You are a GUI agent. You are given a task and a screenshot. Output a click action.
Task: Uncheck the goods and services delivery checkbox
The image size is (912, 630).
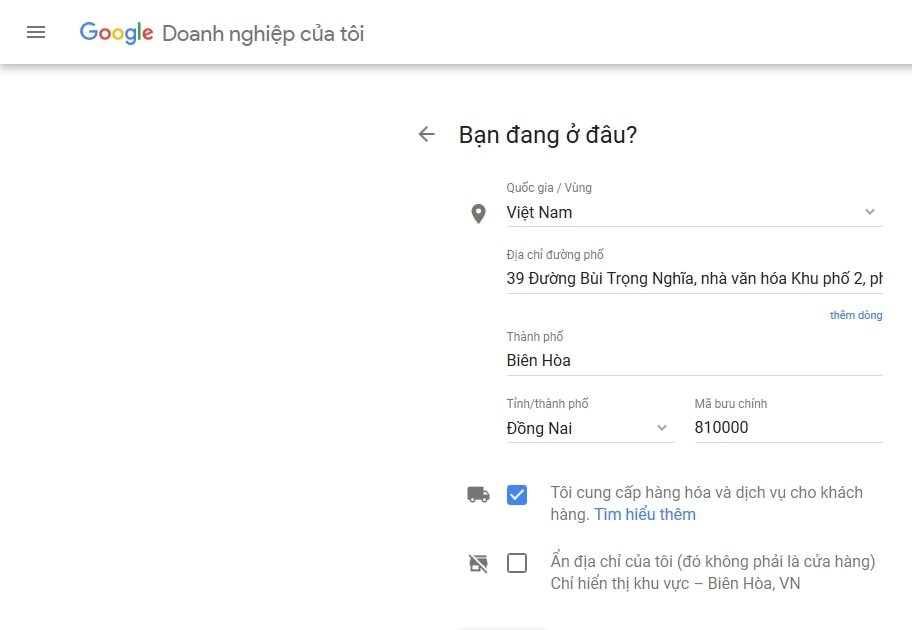pyautogui.click(x=517, y=495)
